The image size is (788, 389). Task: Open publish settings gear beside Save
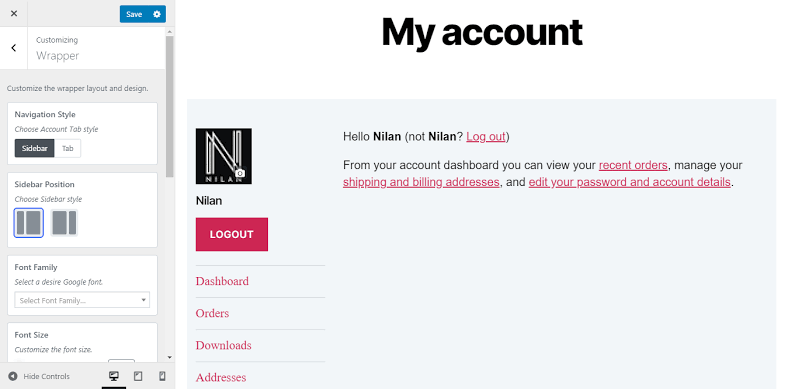coord(157,14)
